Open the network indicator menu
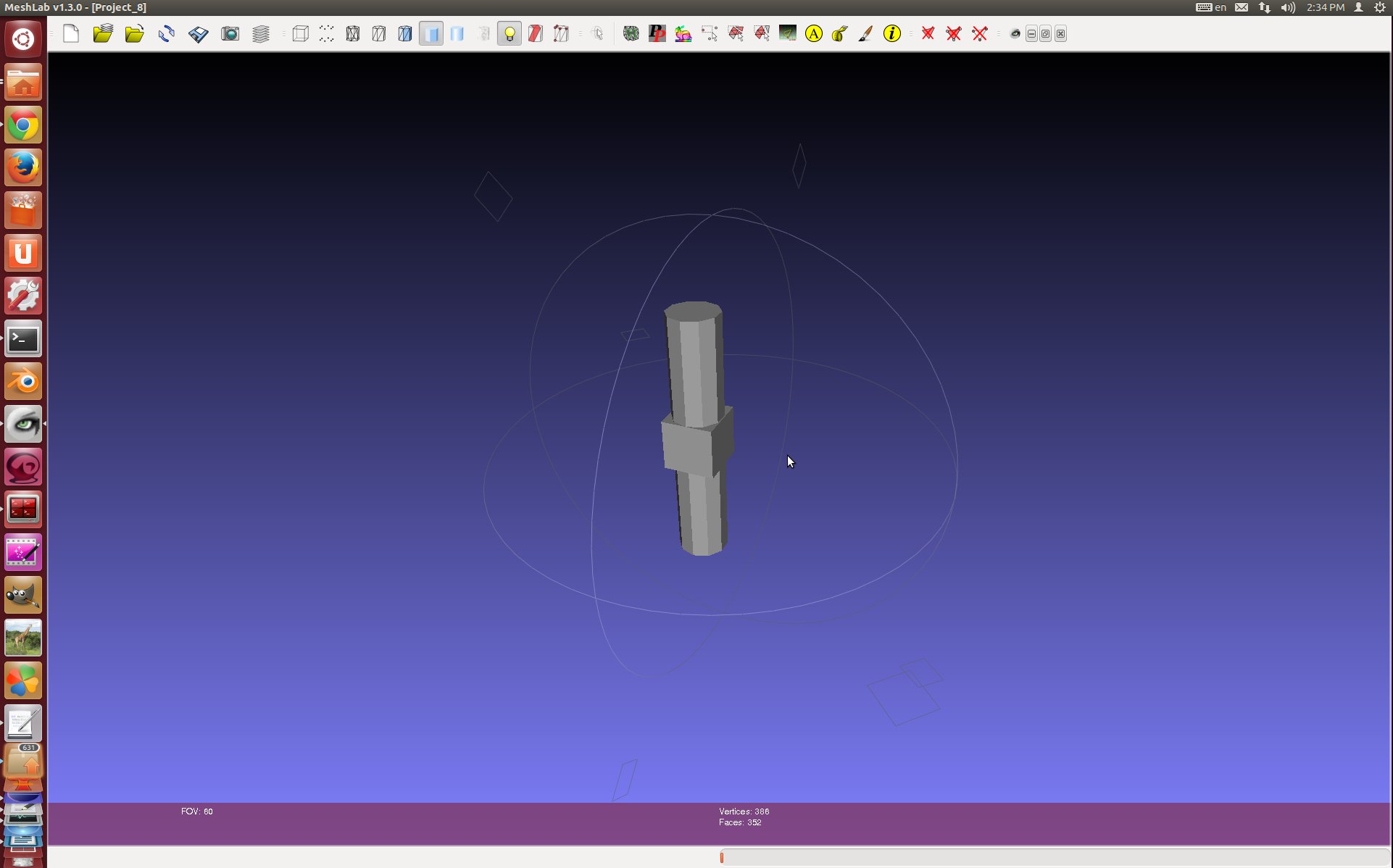 click(x=1265, y=7)
